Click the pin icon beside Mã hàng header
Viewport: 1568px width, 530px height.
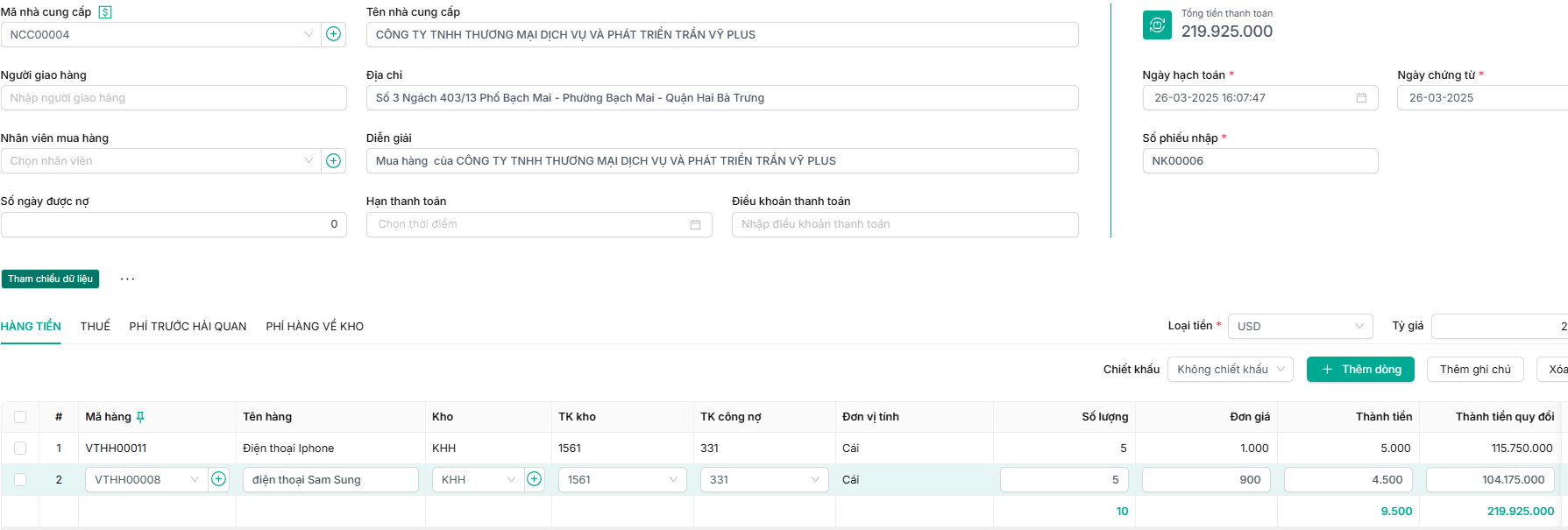click(140, 417)
